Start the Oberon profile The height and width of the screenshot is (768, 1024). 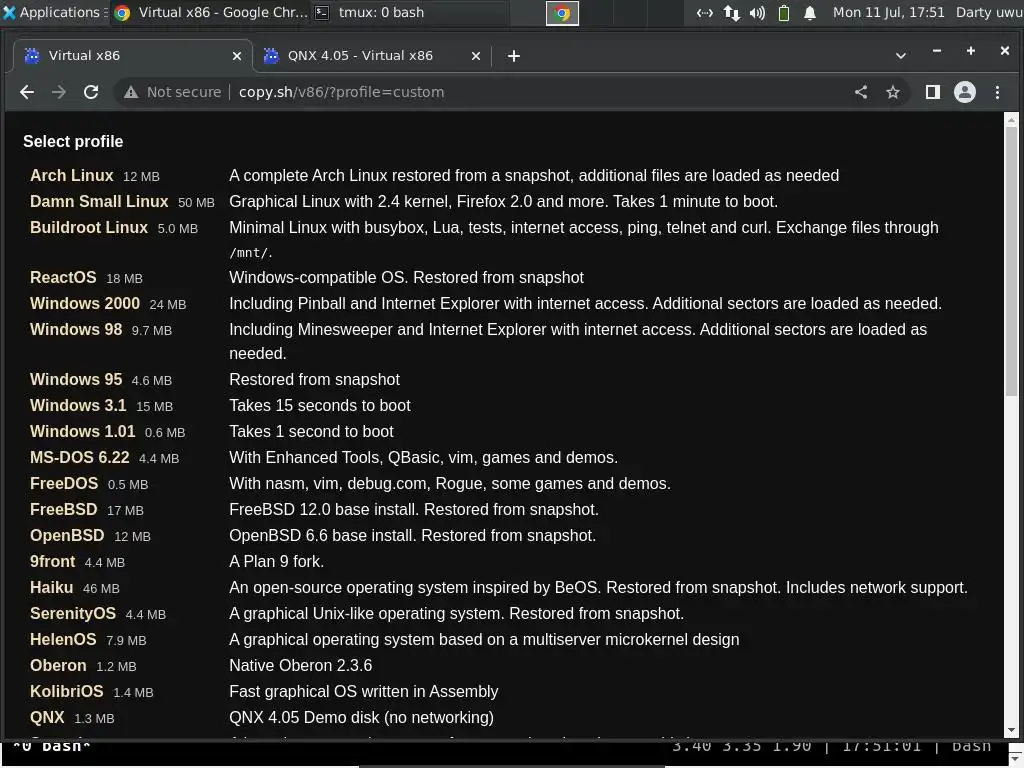pyautogui.click(x=58, y=666)
